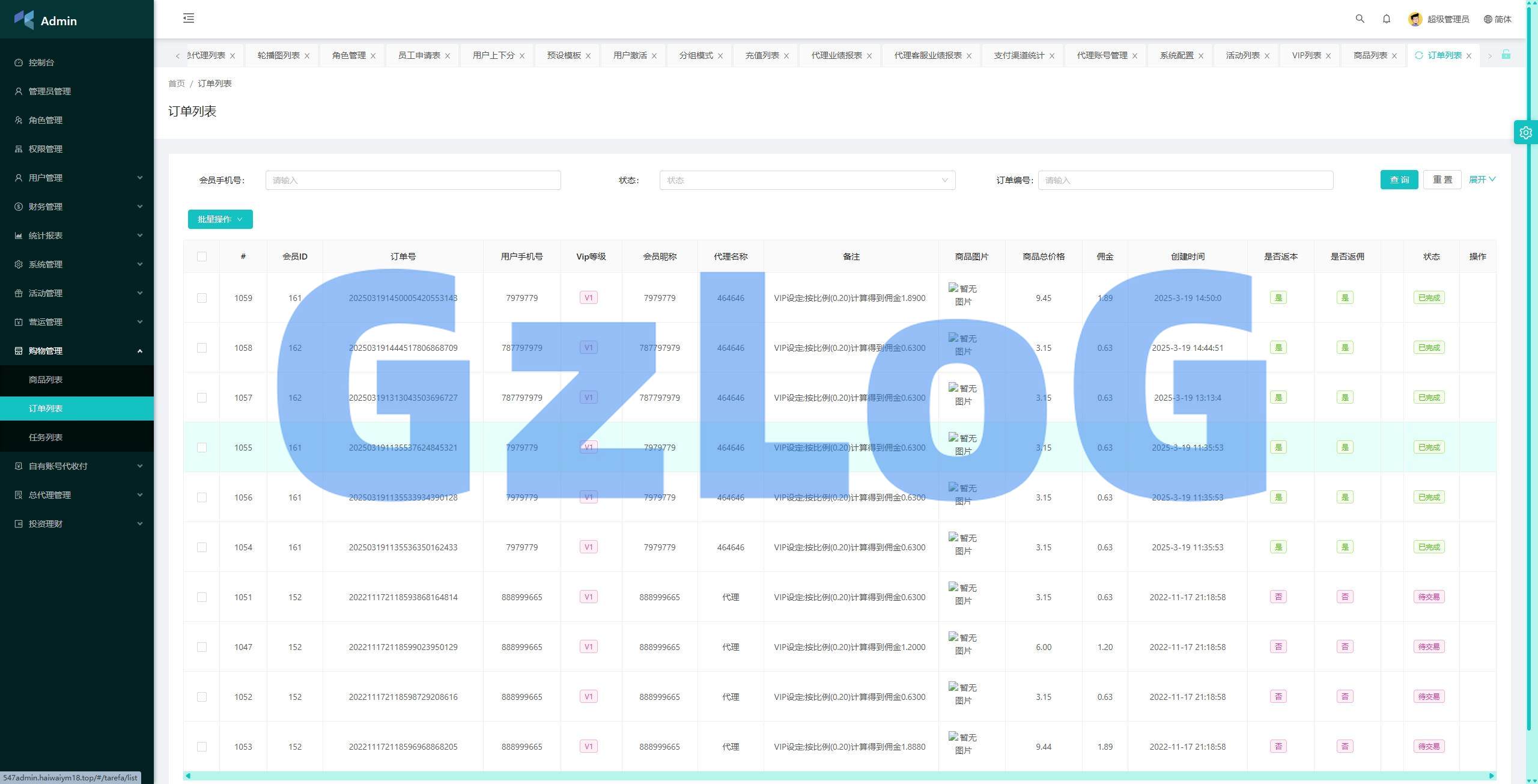The width and height of the screenshot is (1538, 784).
Task: Open the search magnifier icon
Action: (x=1360, y=19)
